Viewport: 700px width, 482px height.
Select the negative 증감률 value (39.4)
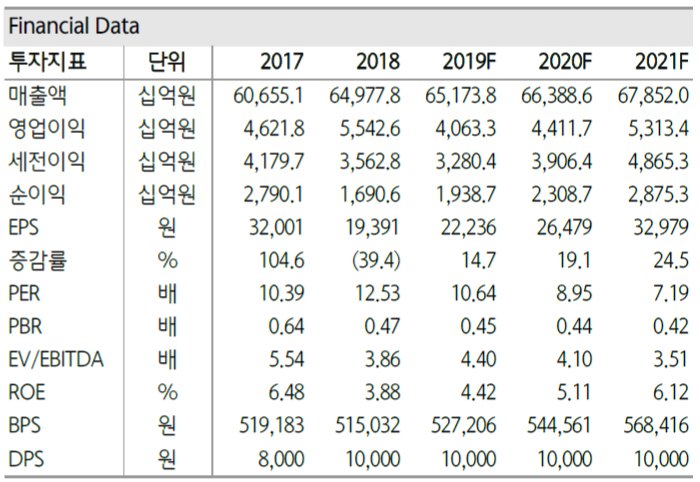point(375,260)
